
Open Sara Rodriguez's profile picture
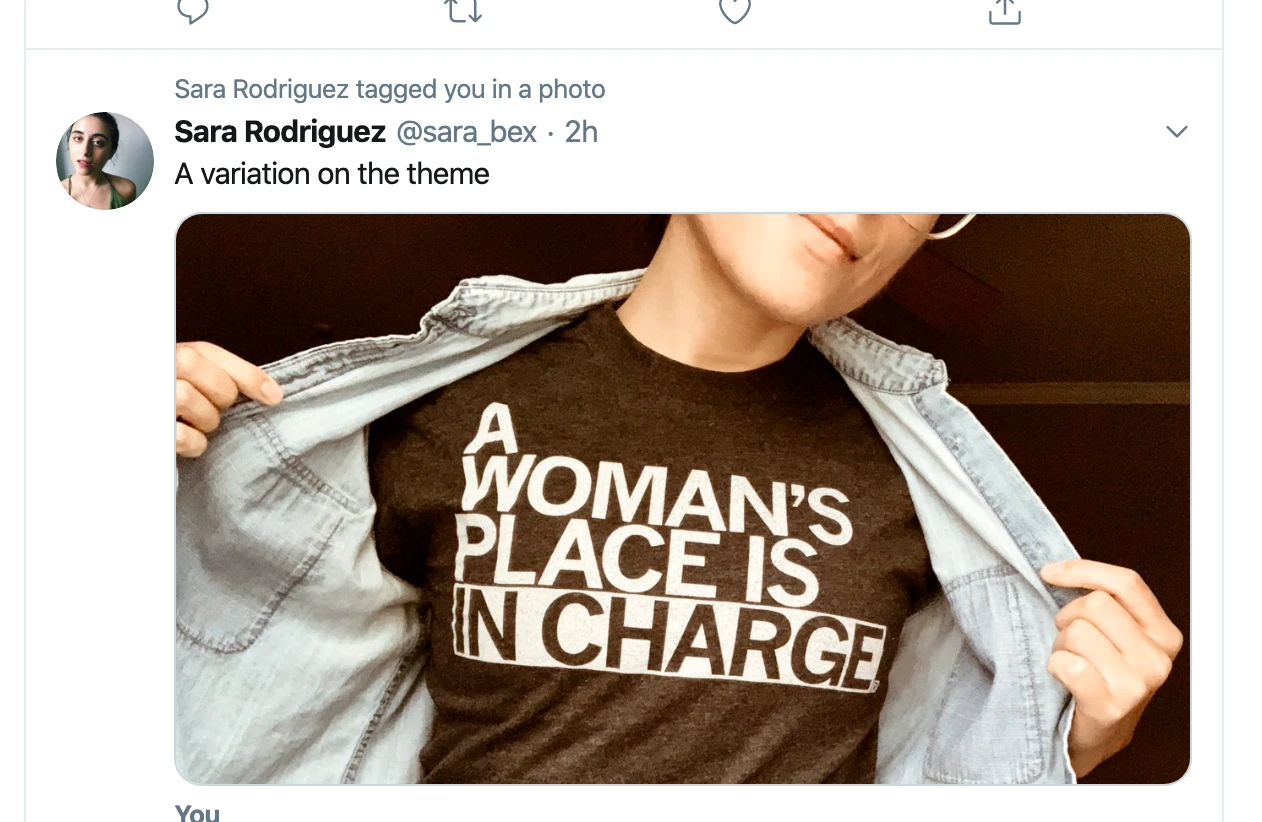pos(105,161)
